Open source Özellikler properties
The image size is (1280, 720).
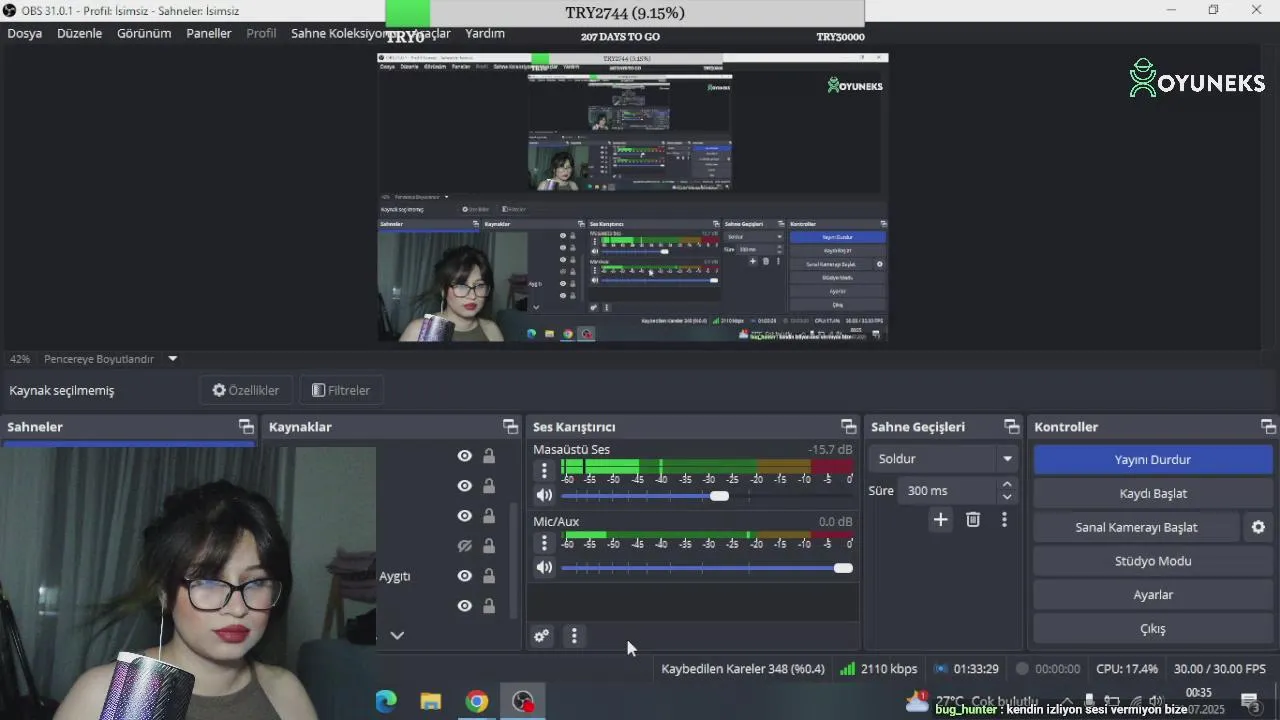click(x=246, y=390)
